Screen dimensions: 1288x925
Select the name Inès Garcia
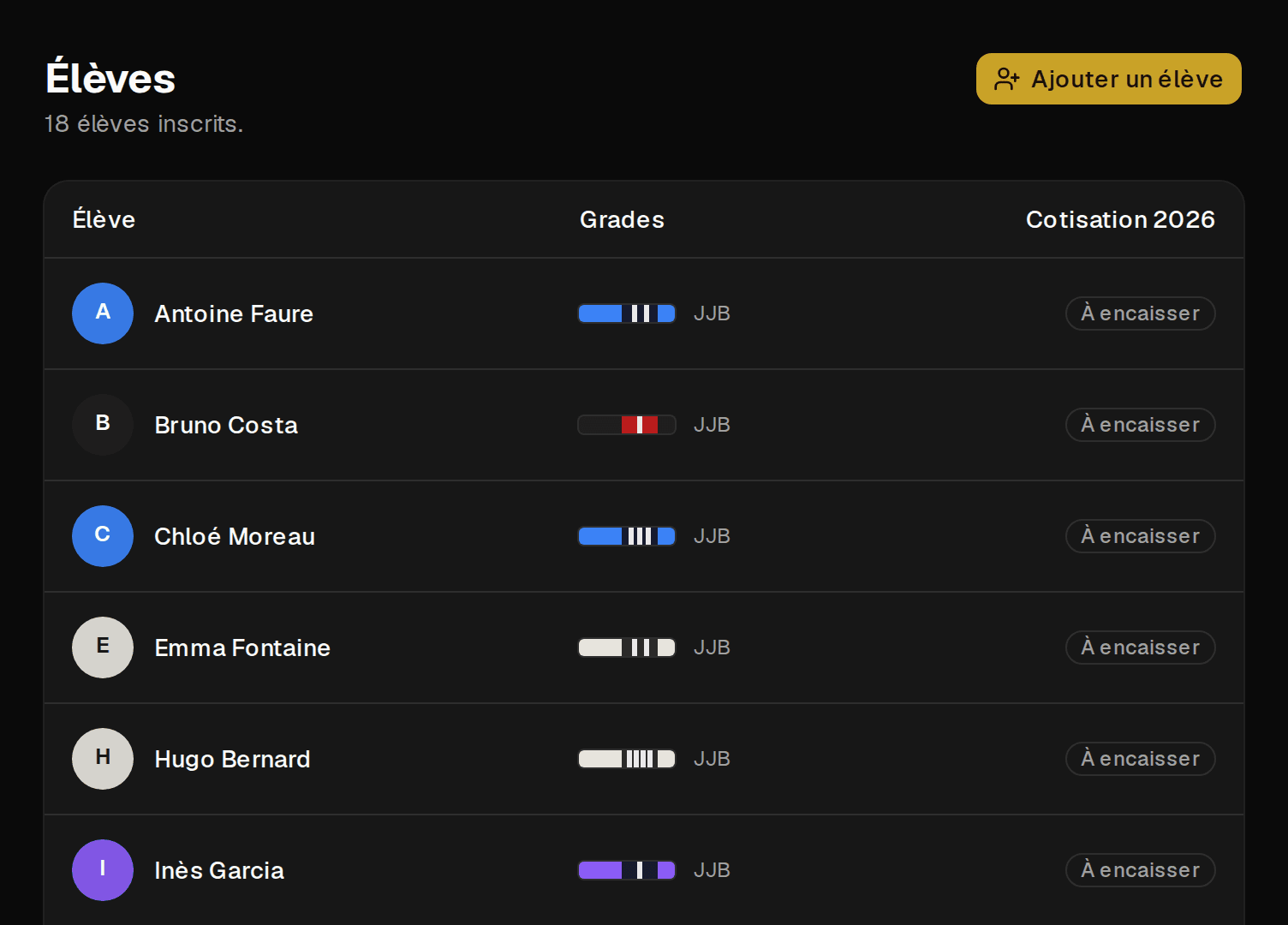point(219,870)
